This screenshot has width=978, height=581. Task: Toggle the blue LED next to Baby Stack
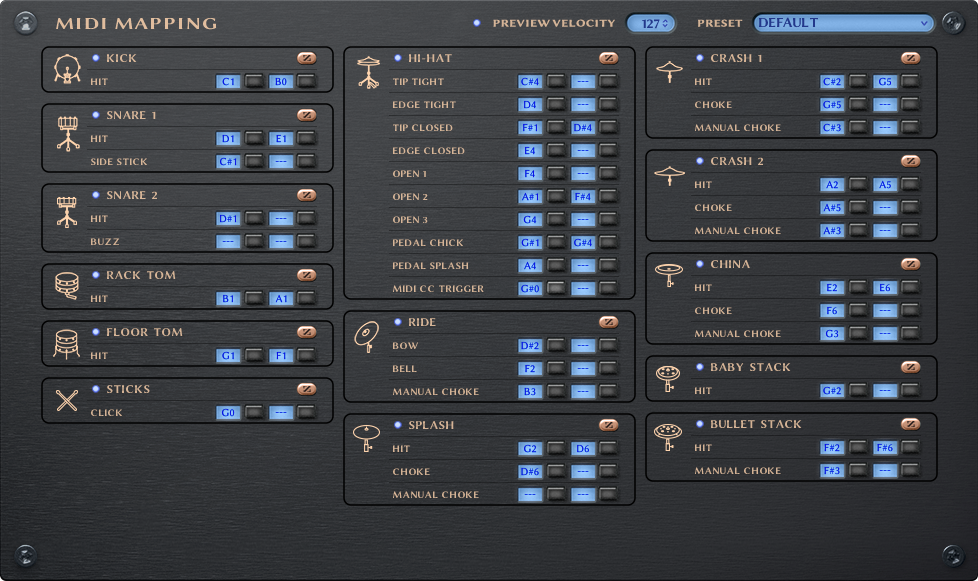[699, 367]
